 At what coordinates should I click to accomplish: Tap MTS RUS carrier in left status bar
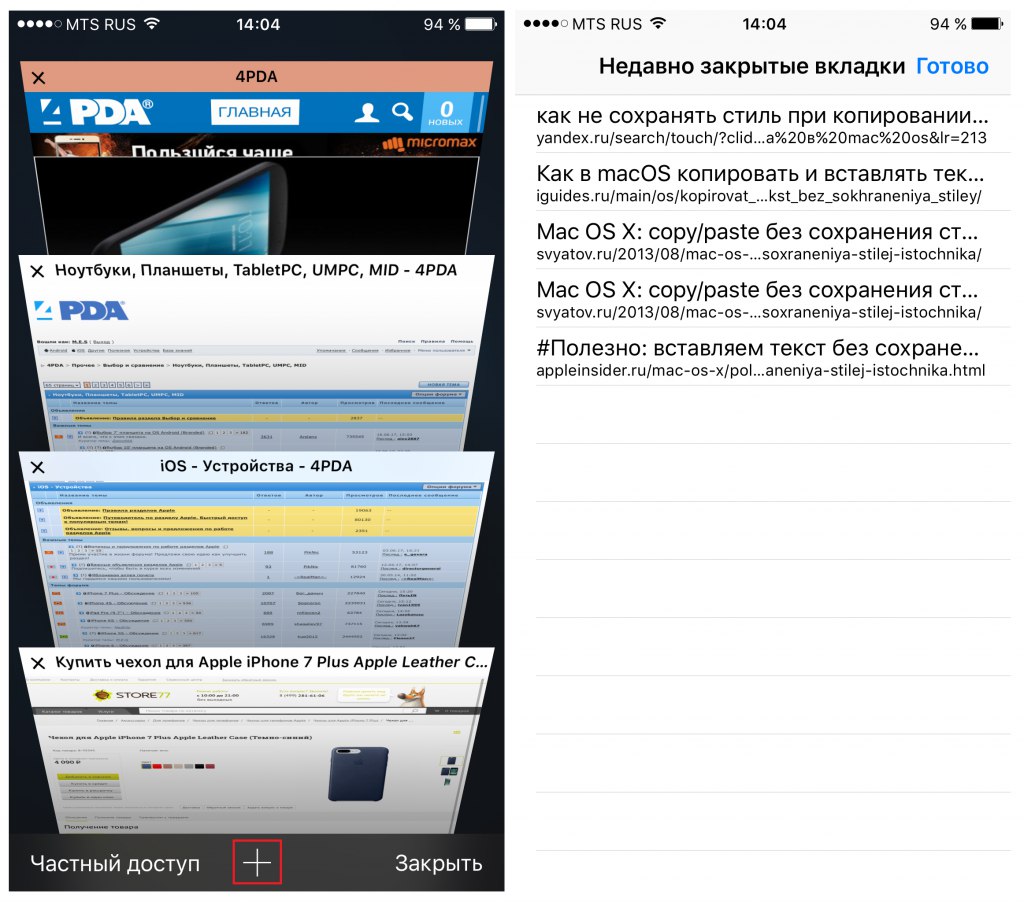pyautogui.click(x=101, y=24)
